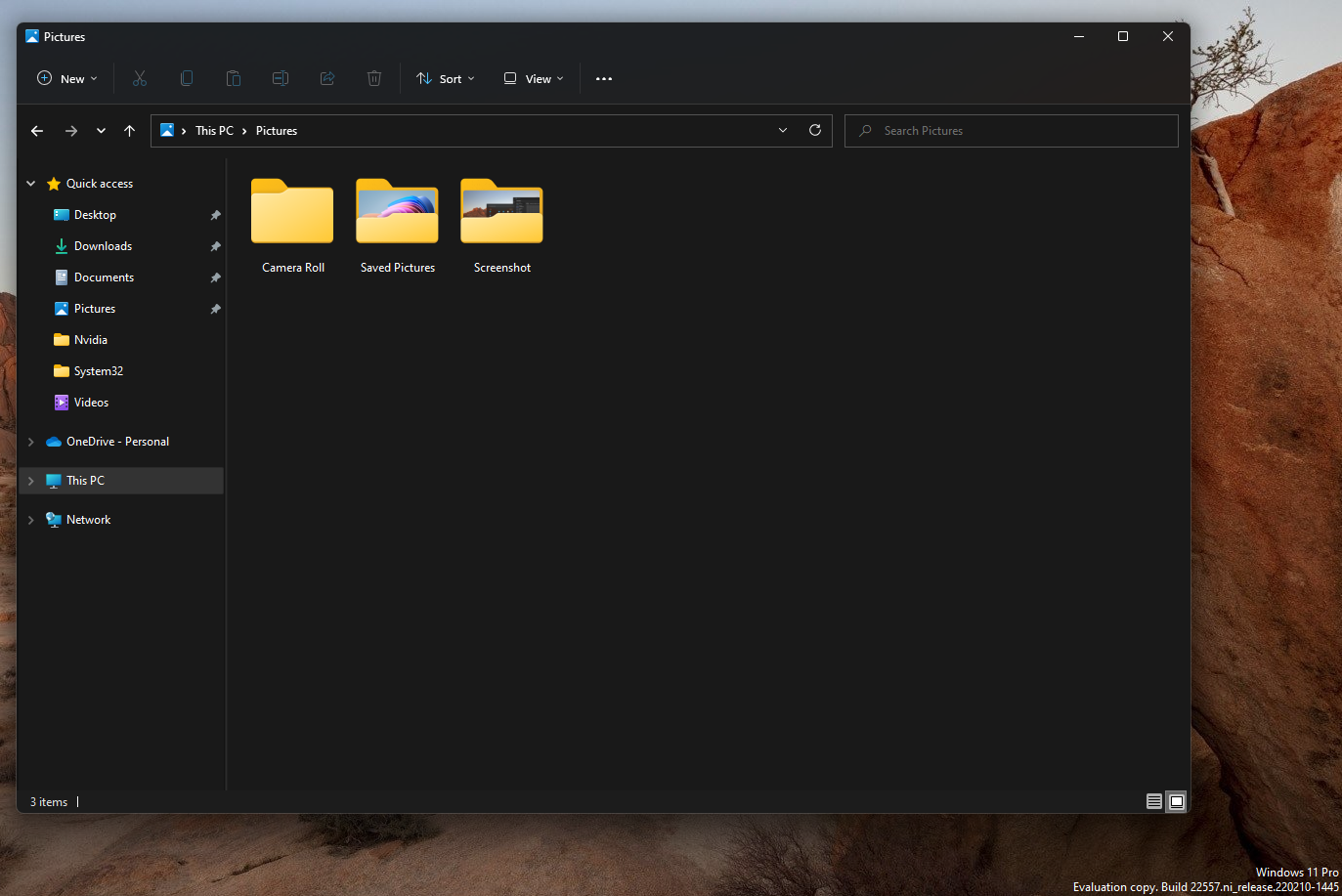Screen dimensions: 1342x896
Task: Open the Sort menu
Action: (x=446, y=78)
